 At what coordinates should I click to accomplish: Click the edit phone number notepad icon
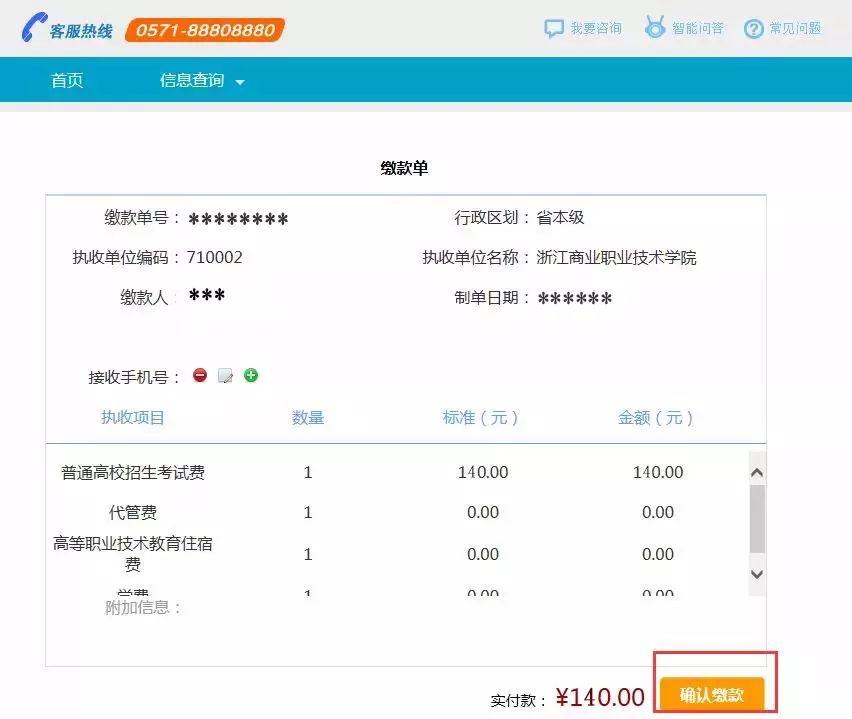226,376
